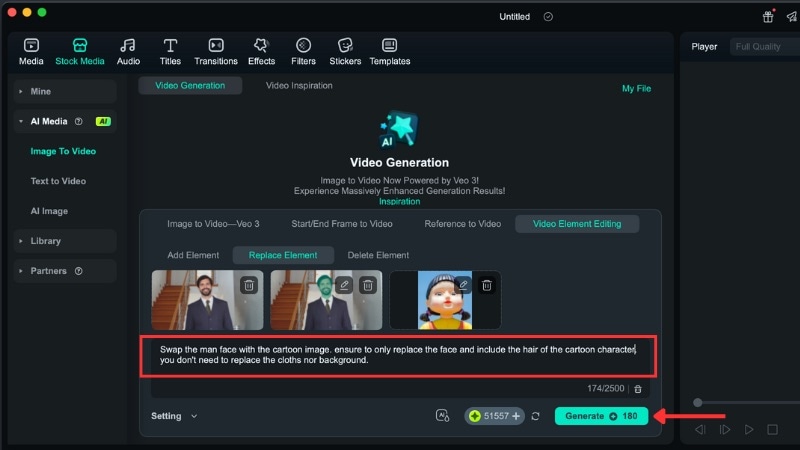Open the Titles panel

[x=170, y=52]
